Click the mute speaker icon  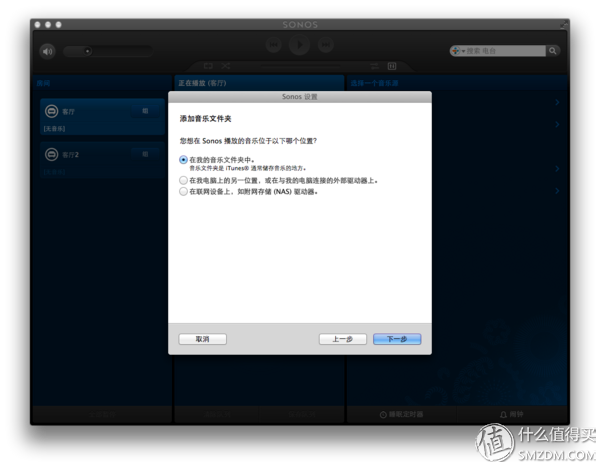tap(47, 50)
